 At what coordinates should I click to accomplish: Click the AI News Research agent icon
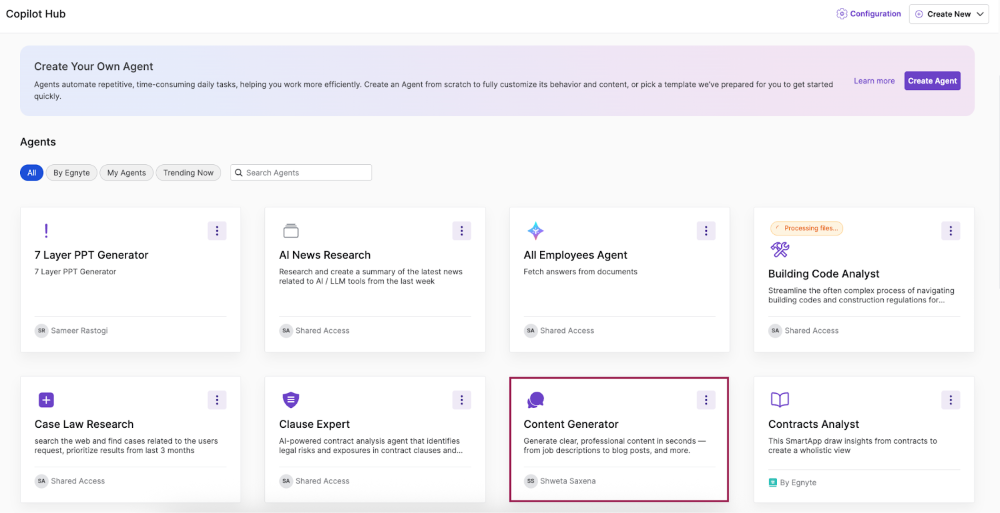tap(291, 231)
